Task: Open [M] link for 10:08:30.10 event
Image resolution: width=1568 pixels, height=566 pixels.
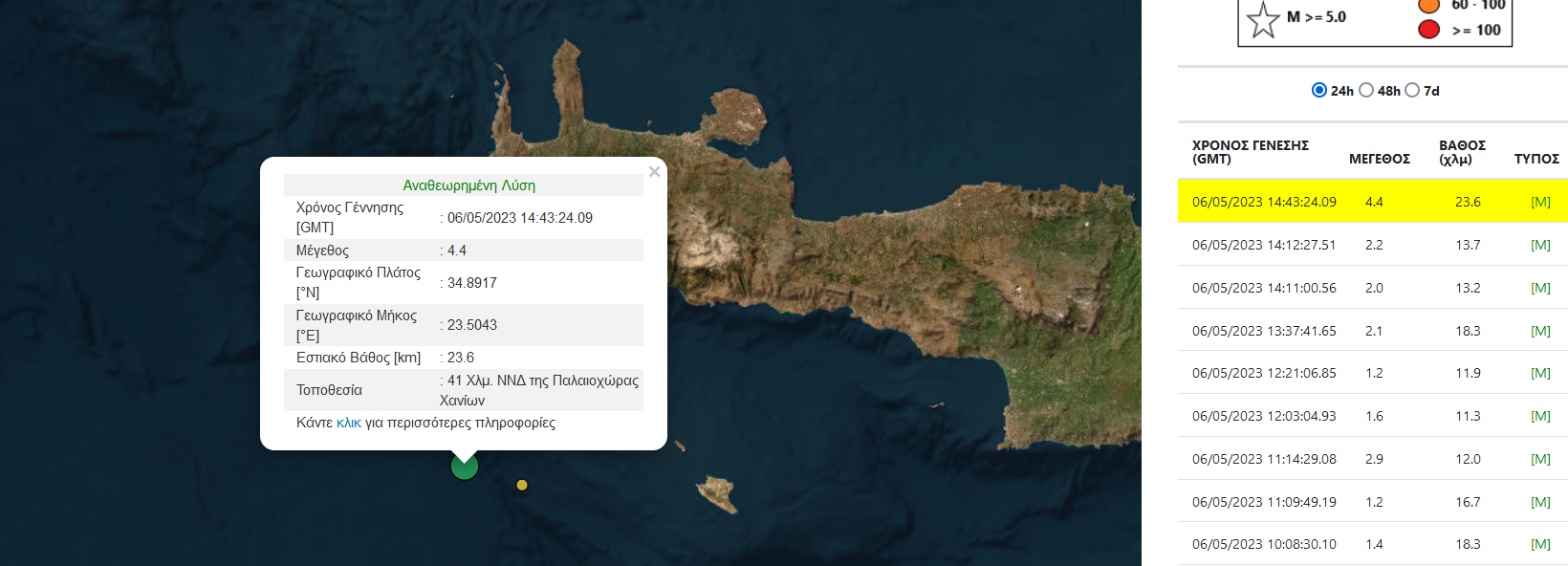Action: click(1540, 544)
